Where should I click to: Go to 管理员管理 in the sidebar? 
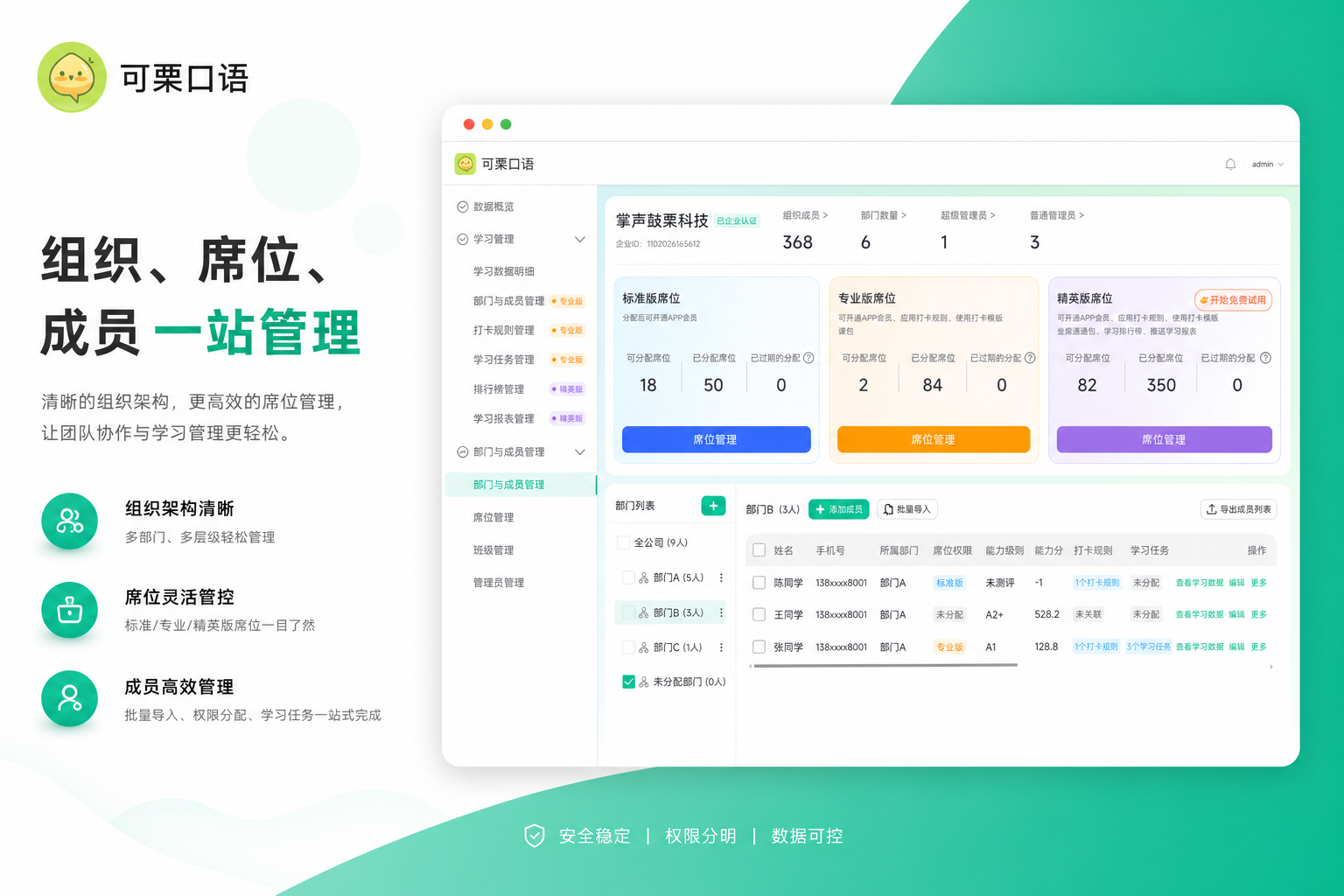tap(499, 583)
